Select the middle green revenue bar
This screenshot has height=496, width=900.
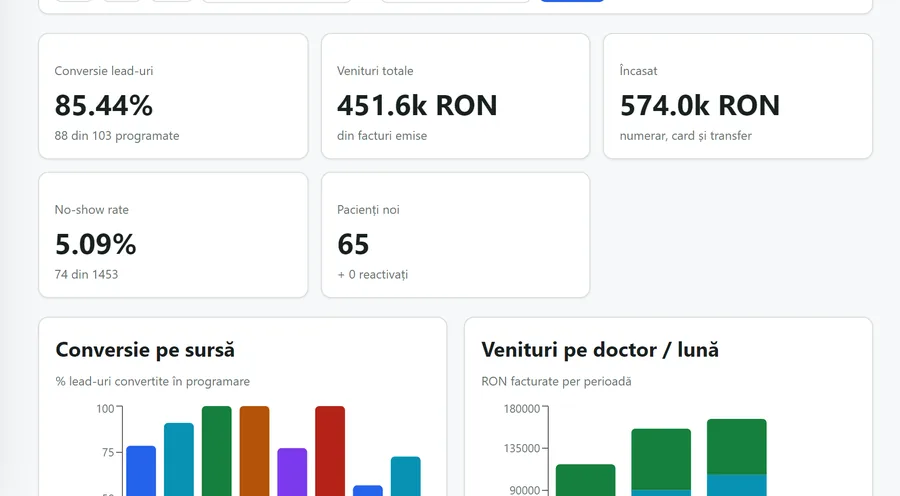pos(661,459)
